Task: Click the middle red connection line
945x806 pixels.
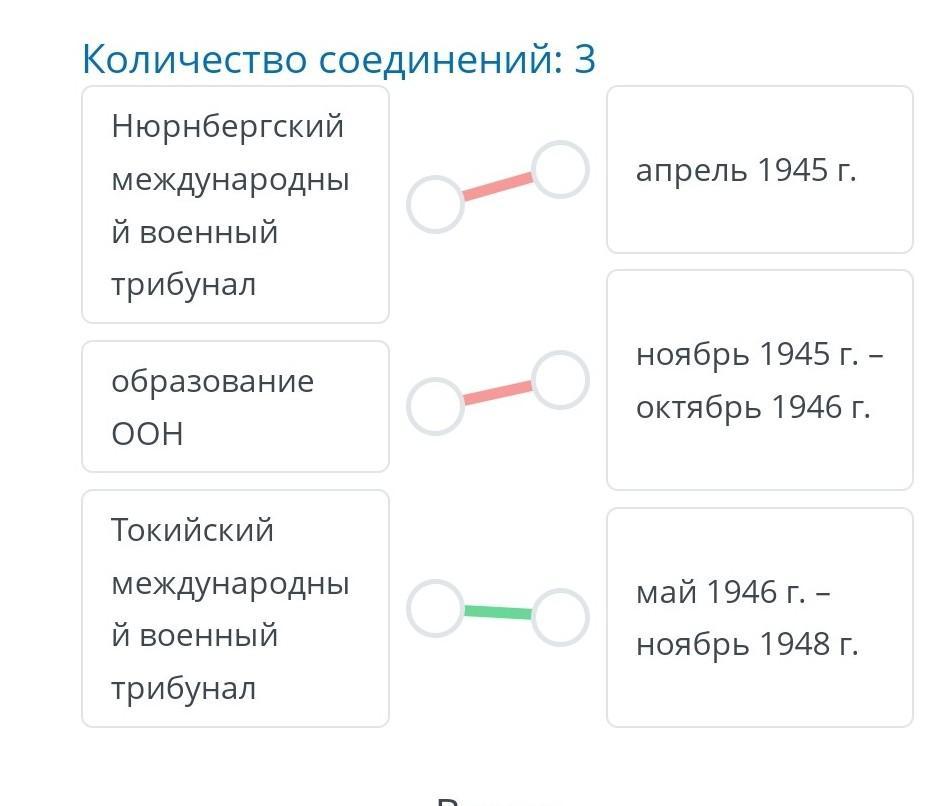Action: [x=497, y=393]
